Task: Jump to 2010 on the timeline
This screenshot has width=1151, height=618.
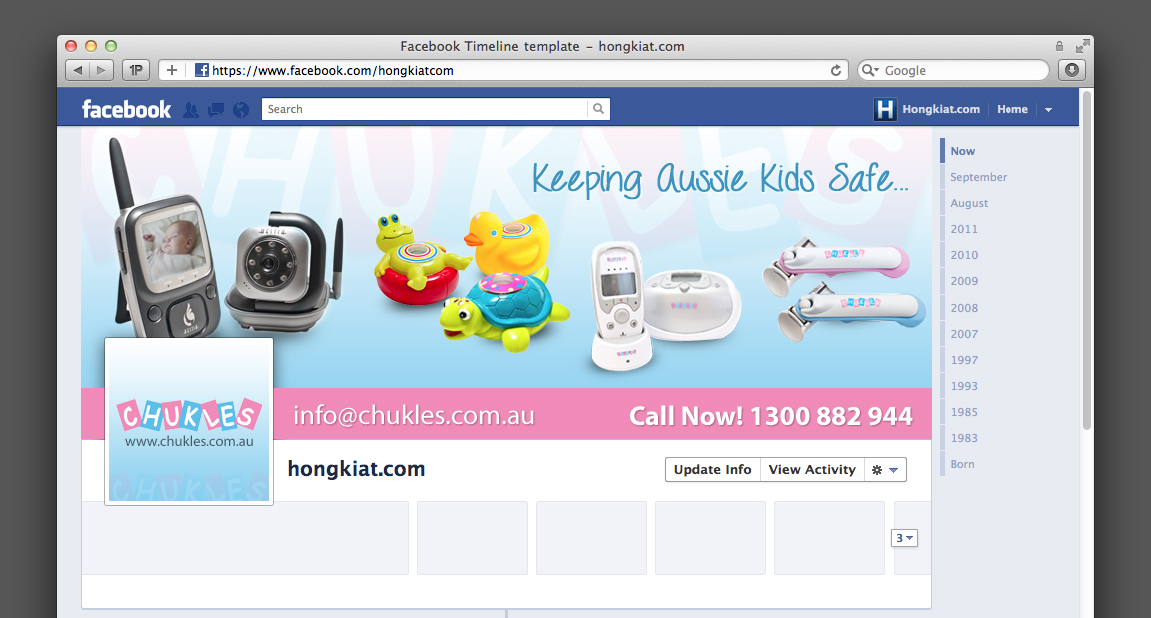Action: pyautogui.click(x=964, y=255)
